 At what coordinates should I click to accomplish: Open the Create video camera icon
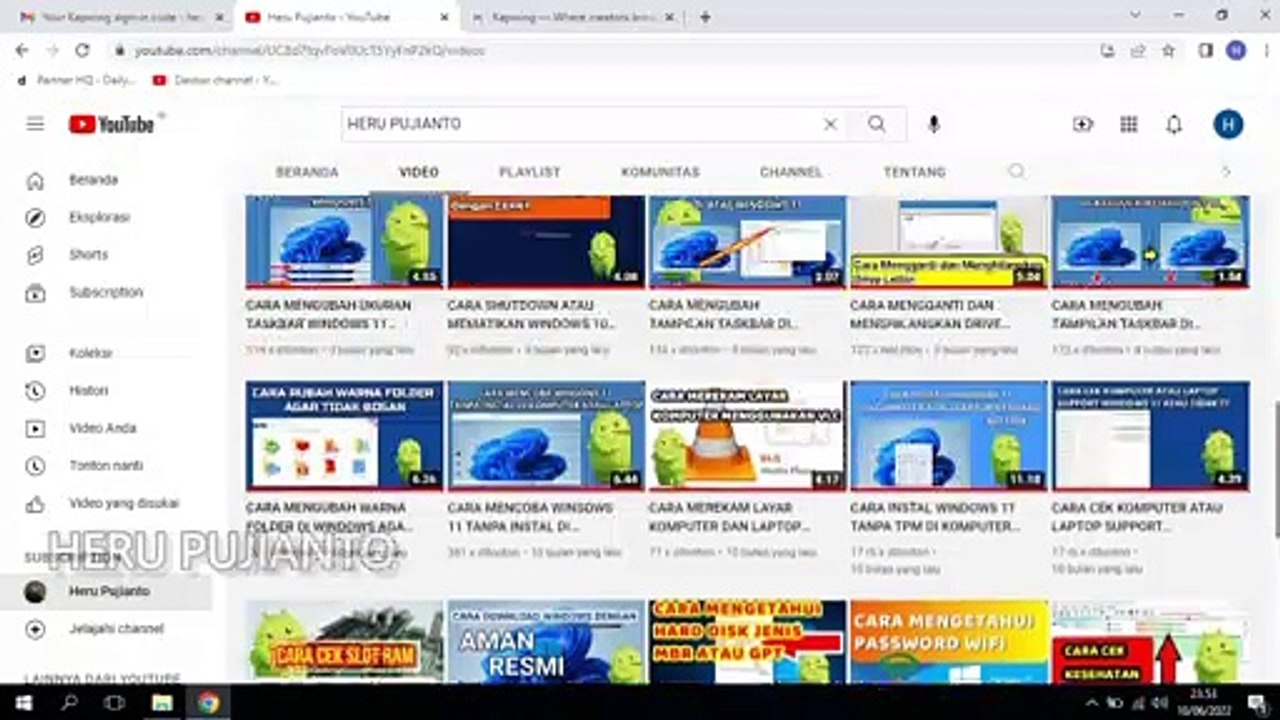pos(1083,124)
